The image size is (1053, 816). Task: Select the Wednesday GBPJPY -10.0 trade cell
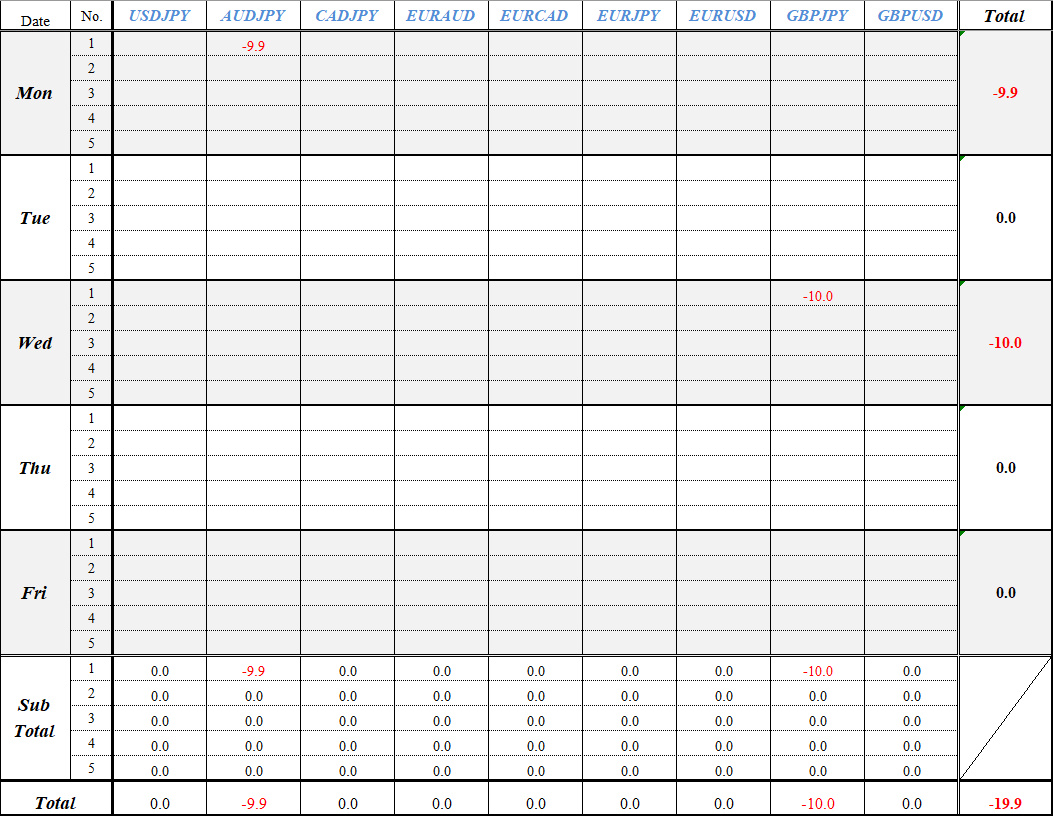[x=817, y=296]
